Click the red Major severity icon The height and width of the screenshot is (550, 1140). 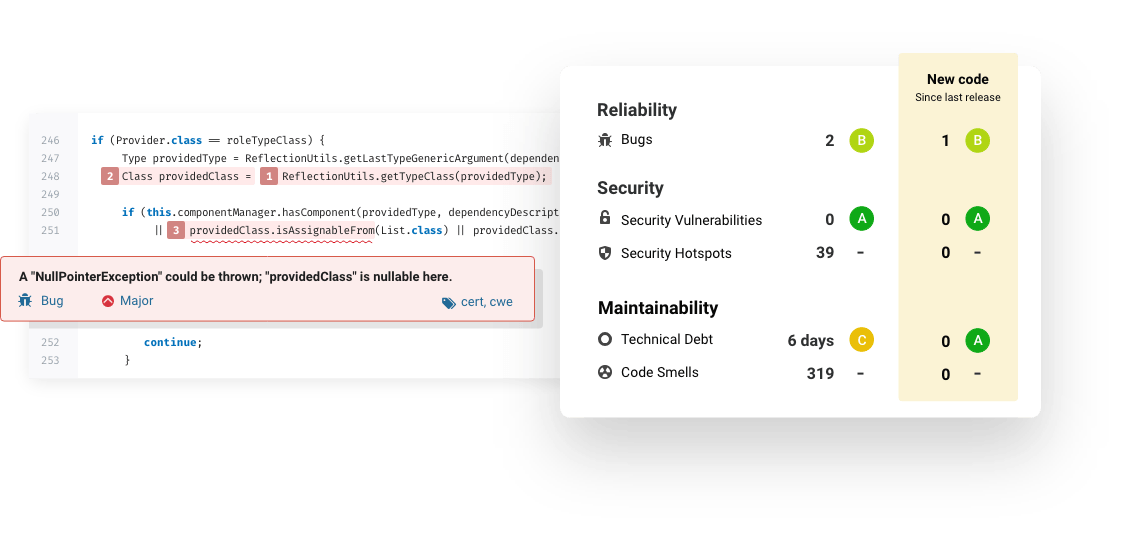click(108, 301)
